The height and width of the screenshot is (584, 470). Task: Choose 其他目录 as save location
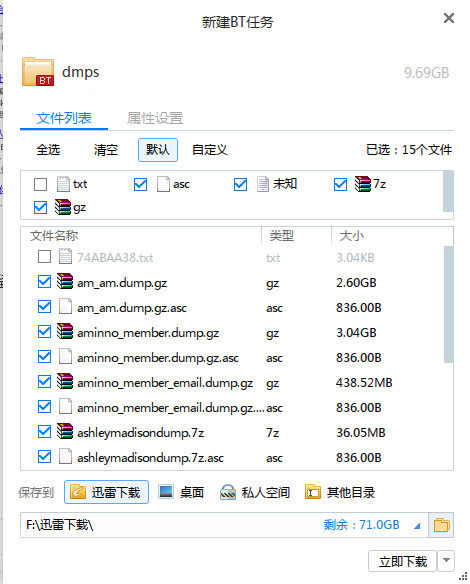(340, 492)
